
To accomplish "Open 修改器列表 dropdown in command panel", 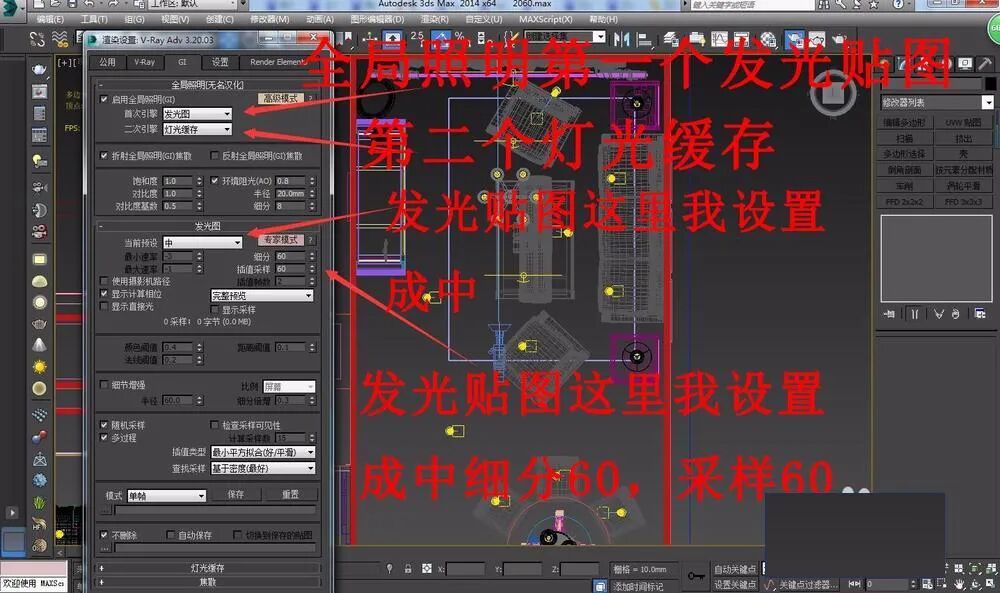I will pyautogui.click(x=937, y=102).
